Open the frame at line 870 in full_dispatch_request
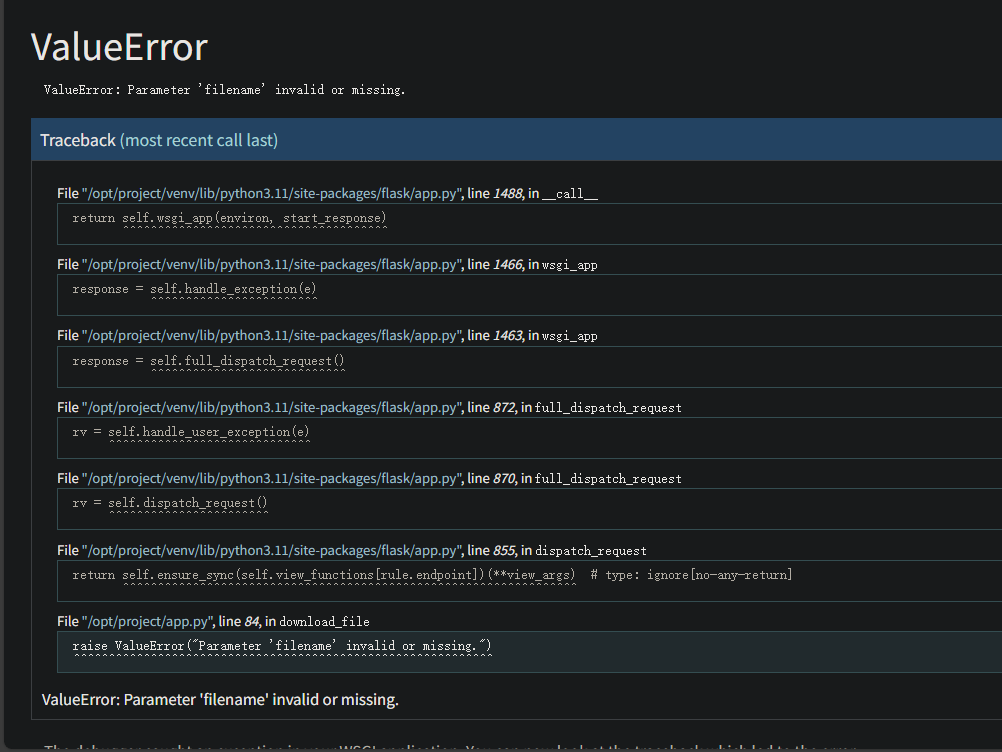Screen dimensions: 1002x752 [369, 478]
